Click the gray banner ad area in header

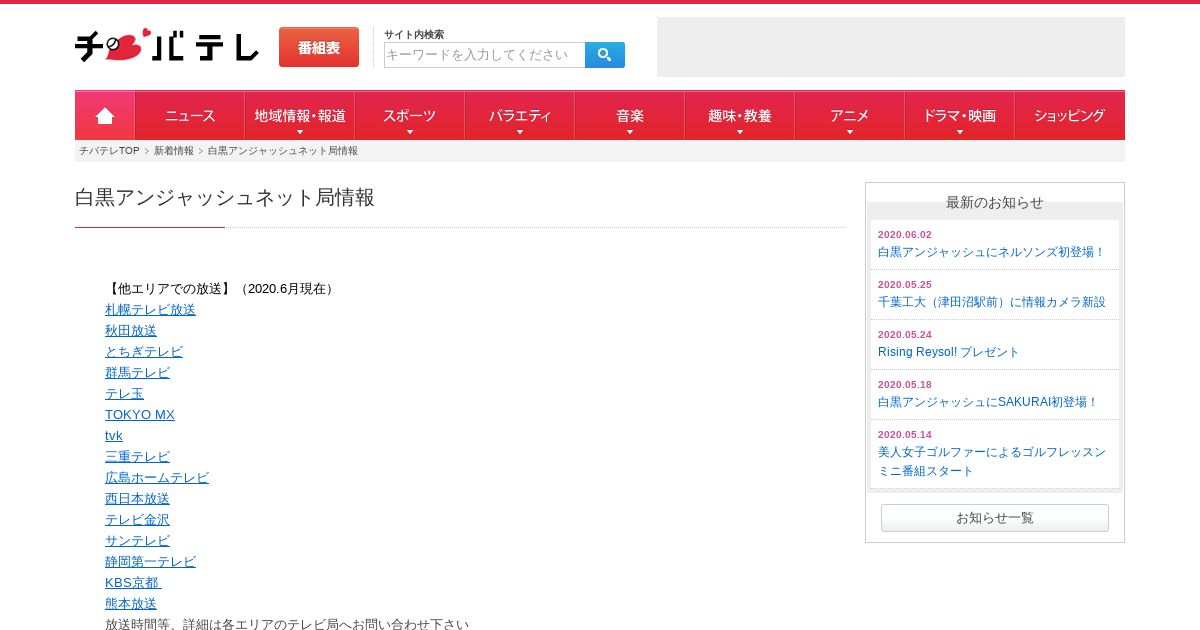coord(891,47)
